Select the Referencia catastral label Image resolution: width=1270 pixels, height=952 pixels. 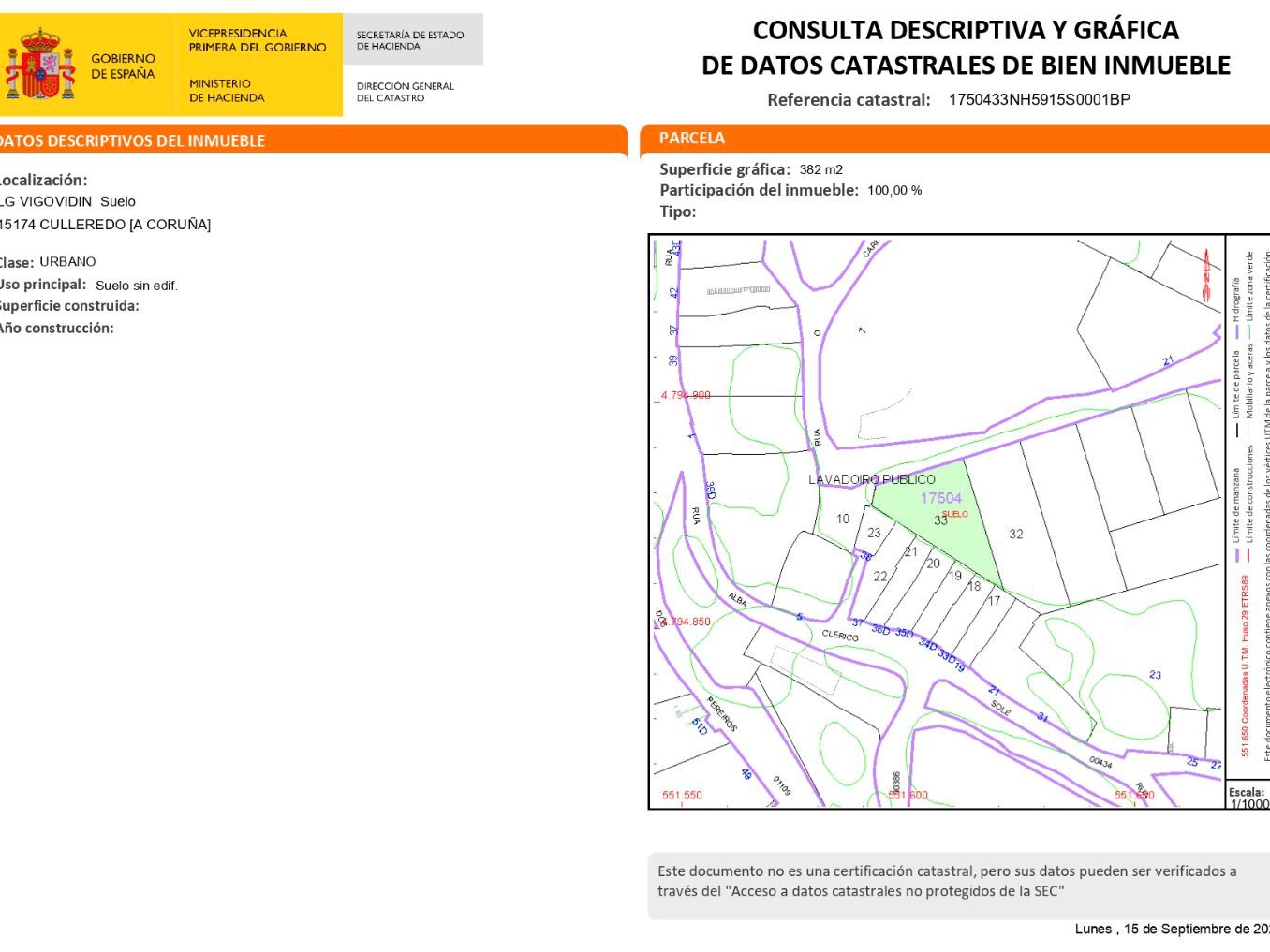click(849, 100)
